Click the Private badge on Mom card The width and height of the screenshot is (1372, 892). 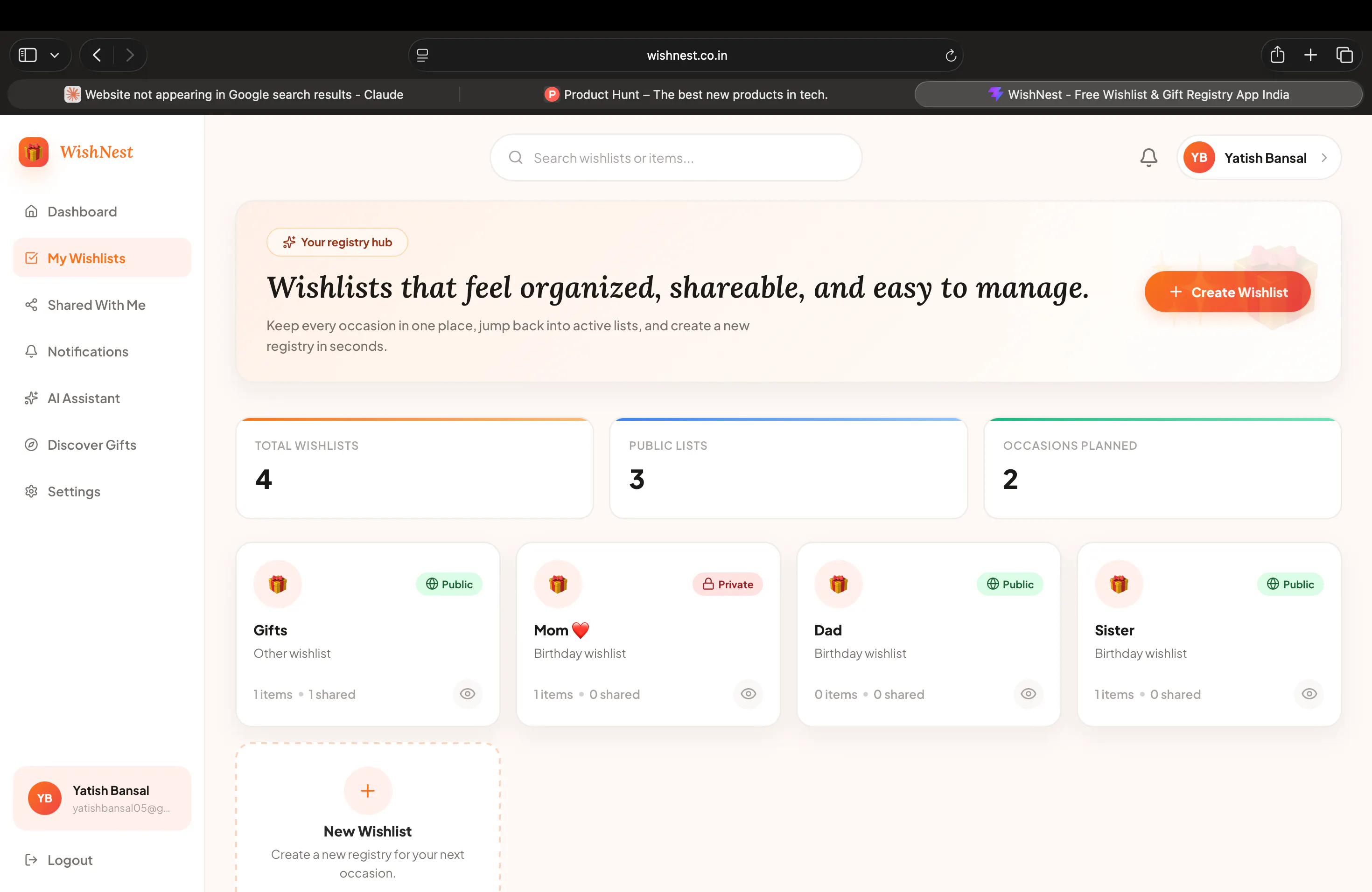(728, 584)
